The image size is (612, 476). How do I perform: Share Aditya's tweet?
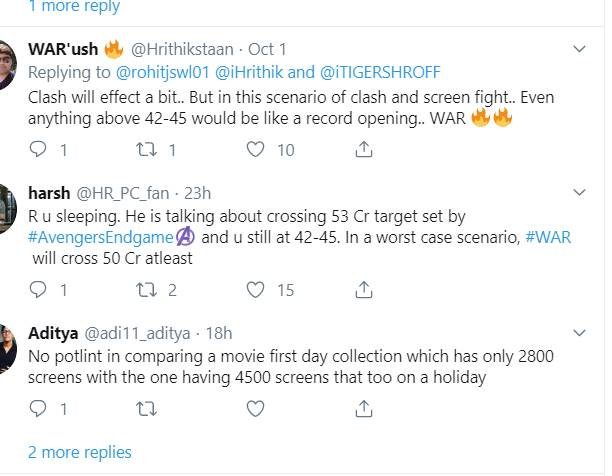coord(365,408)
